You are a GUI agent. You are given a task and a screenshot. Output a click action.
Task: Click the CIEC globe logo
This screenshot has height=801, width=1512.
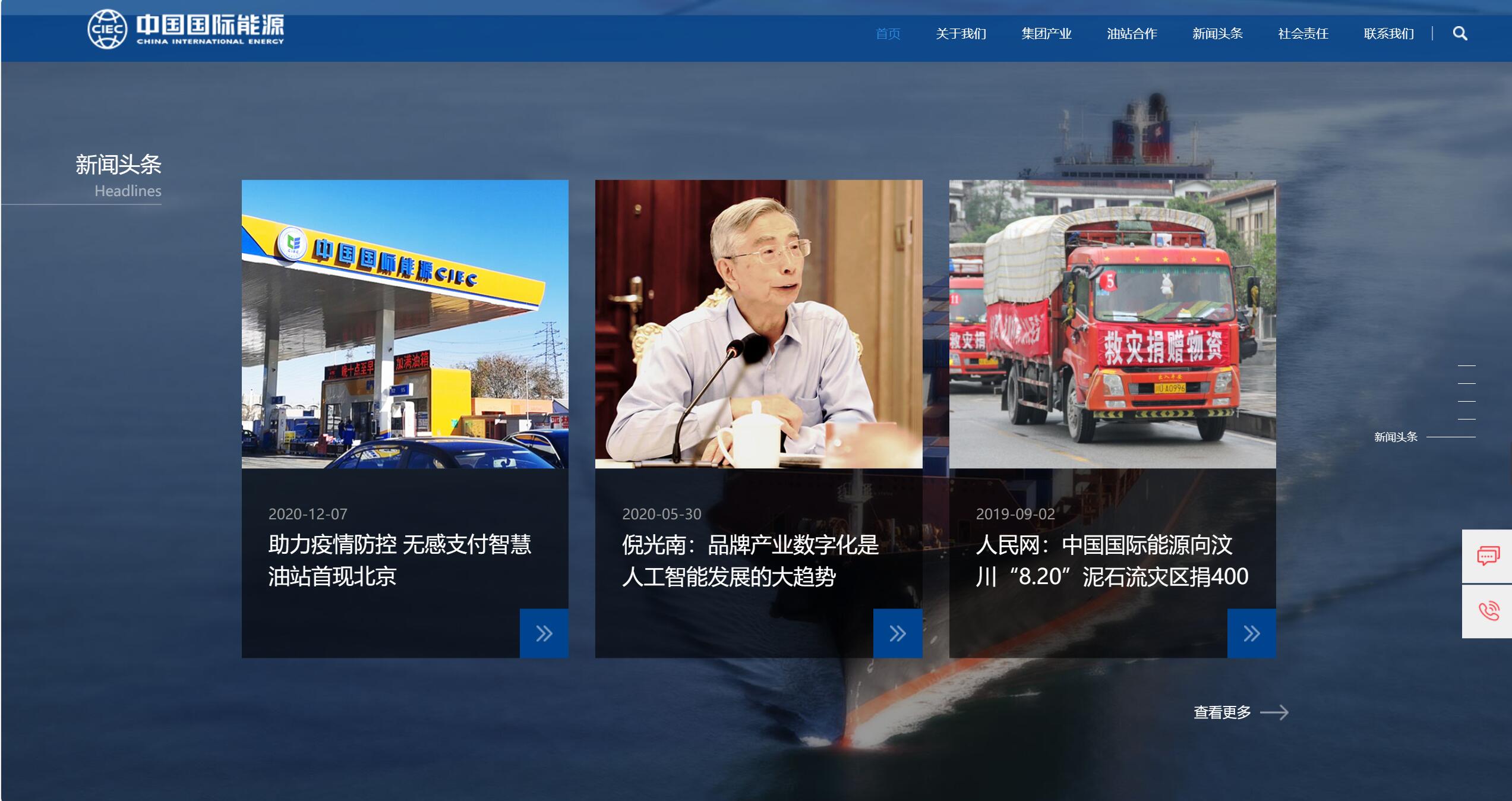click(x=108, y=29)
